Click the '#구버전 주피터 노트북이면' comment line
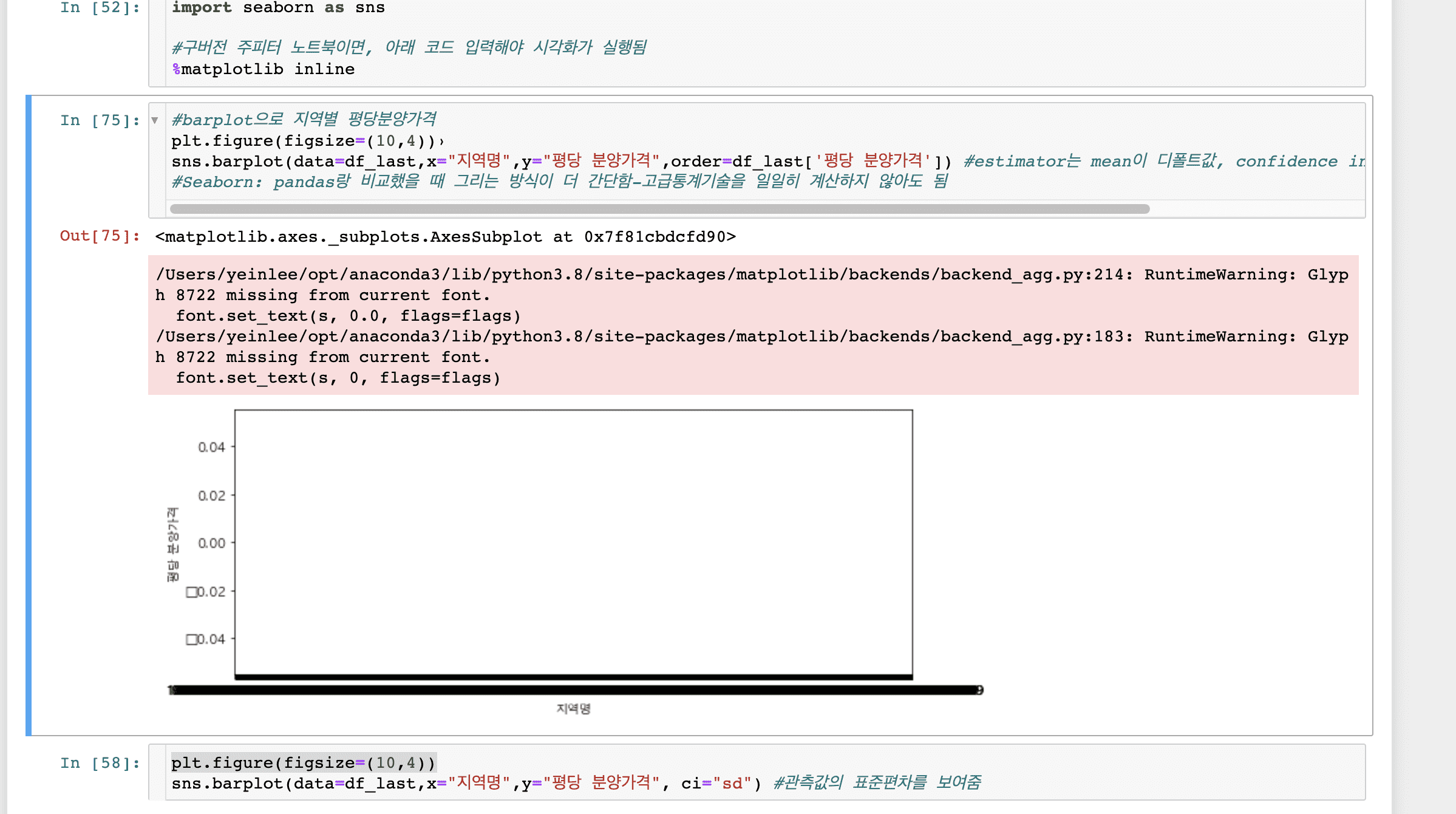This screenshot has height=814, width=1456. (x=409, y=47)
